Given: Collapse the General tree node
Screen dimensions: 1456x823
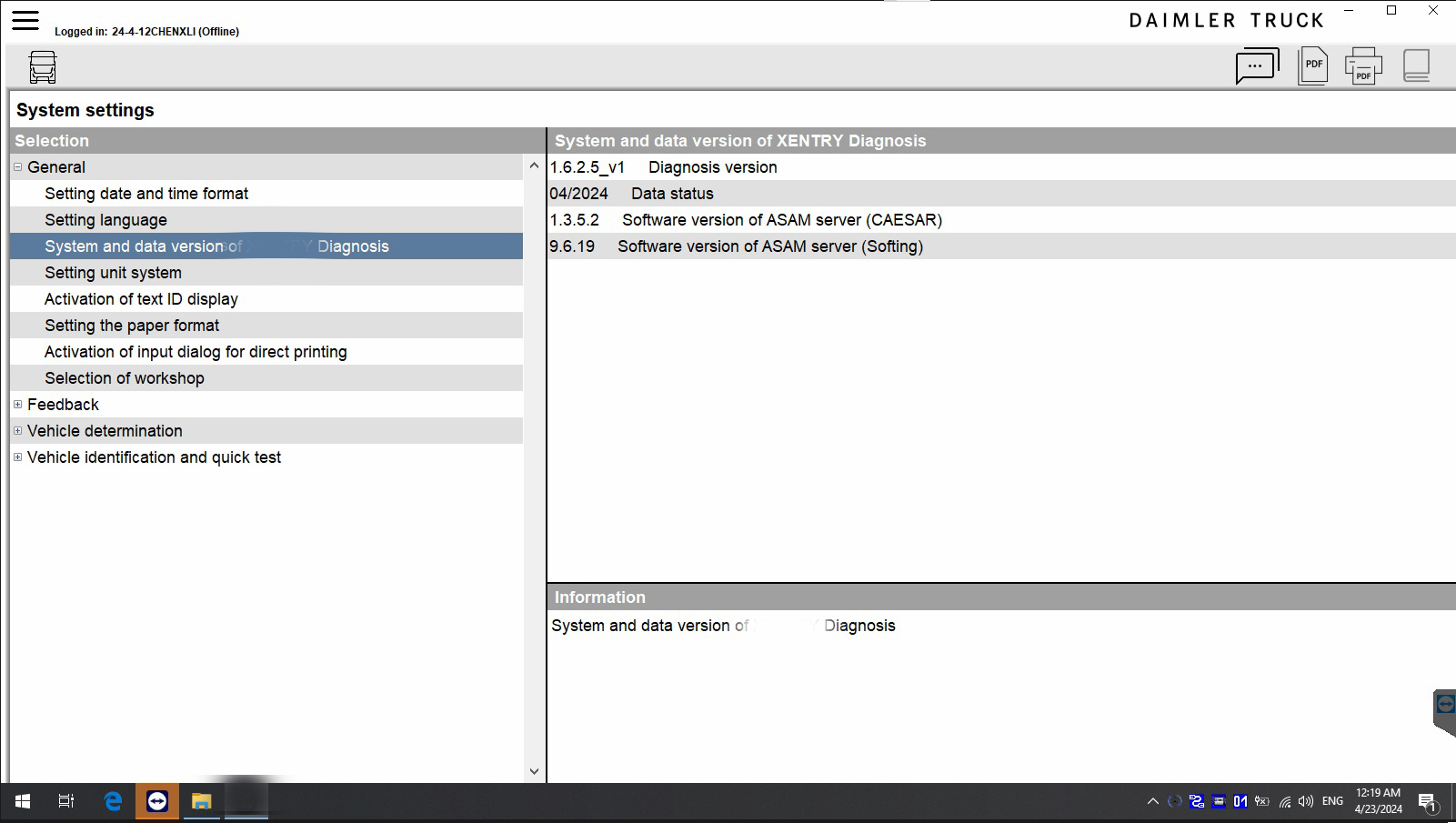Looking at the screenshot, I should [x=17, y=167].
